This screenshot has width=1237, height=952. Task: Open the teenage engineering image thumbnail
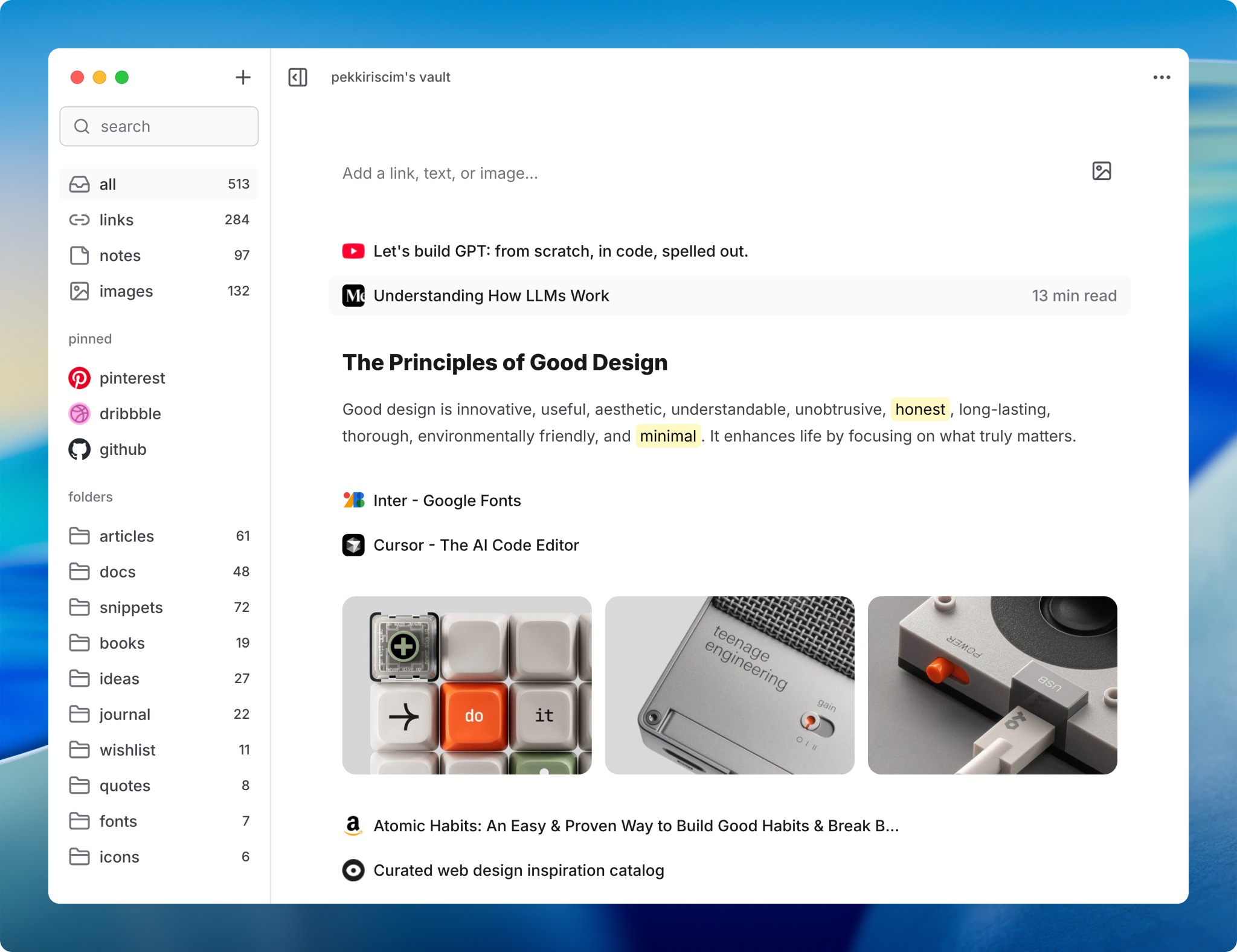tap(729, 685)
